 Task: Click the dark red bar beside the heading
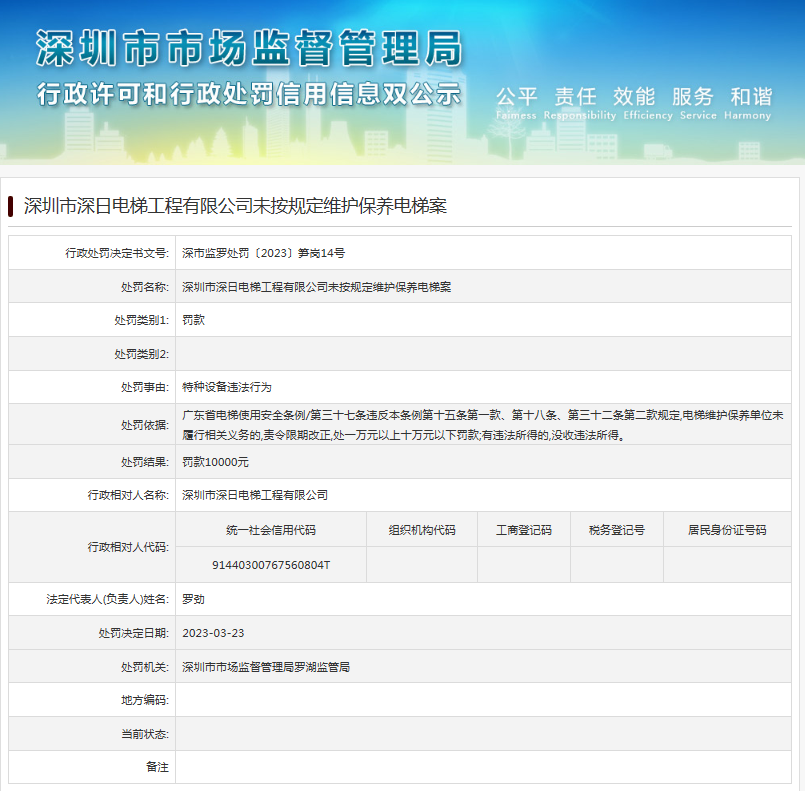point(11,206)
